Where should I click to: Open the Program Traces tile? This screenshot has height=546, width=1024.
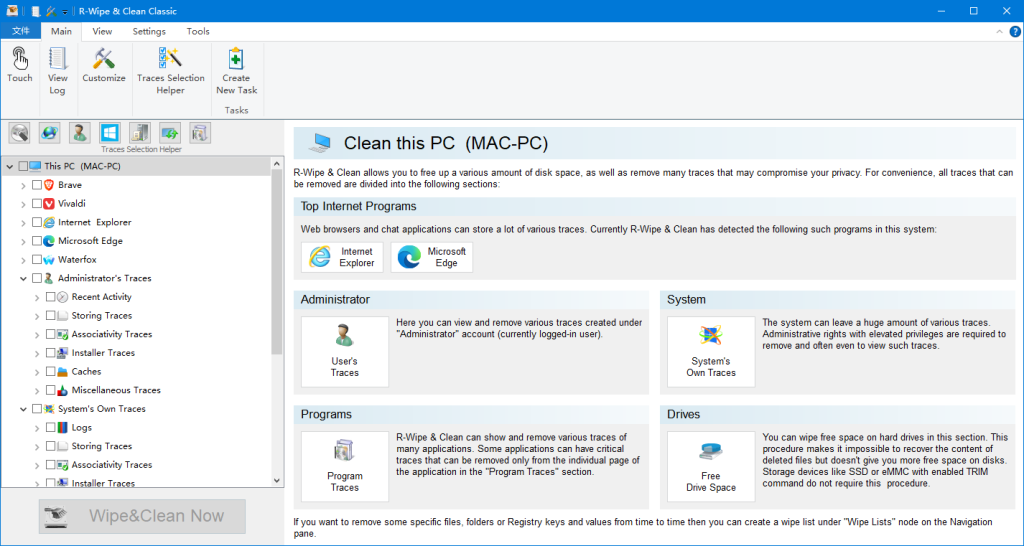click(345, 467)
